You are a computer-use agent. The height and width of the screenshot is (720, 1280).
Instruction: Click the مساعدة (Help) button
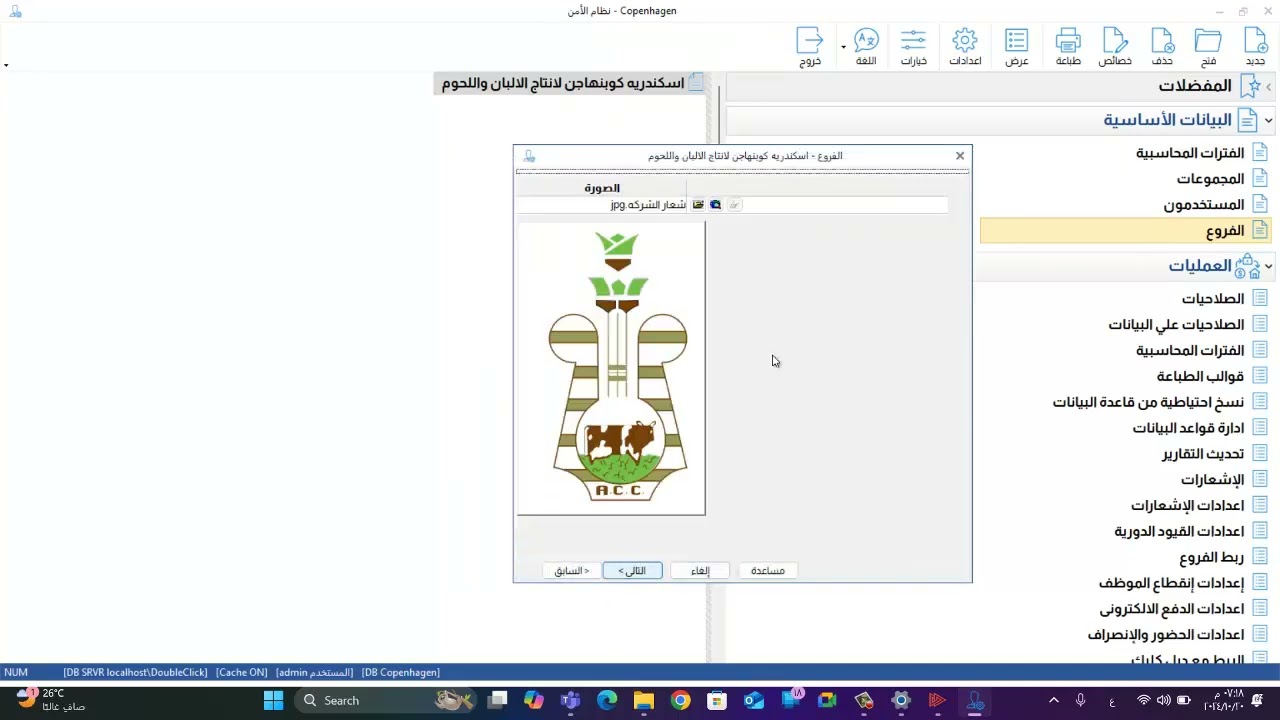[x=768, y=571]
